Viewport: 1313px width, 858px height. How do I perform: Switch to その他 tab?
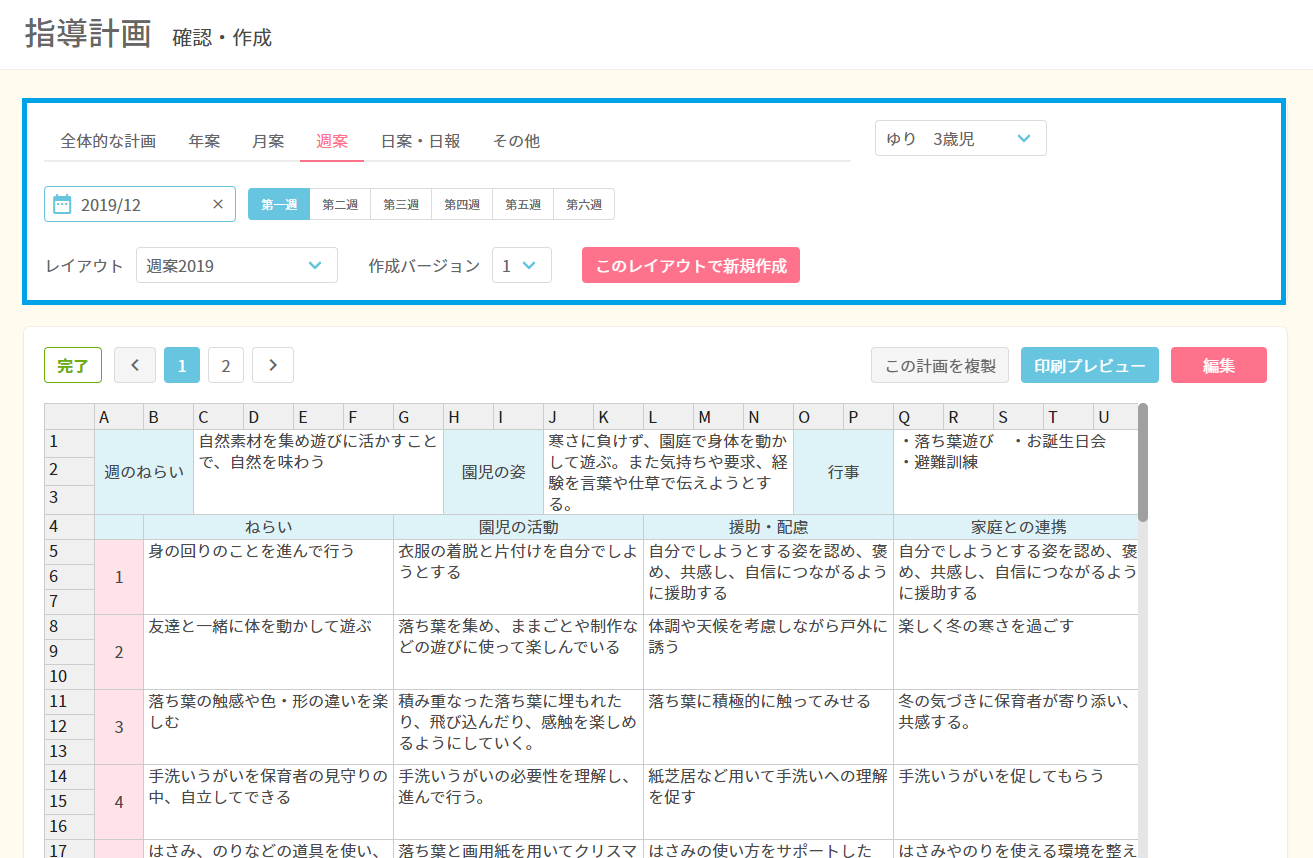pos(516,141)
